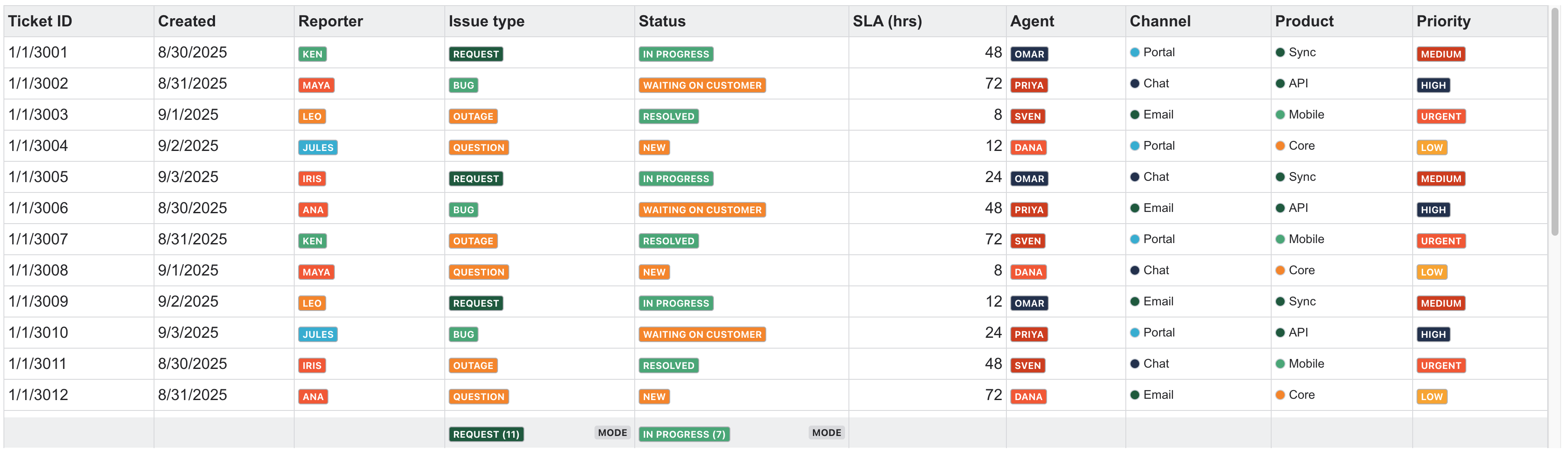Click the SLA (hrs) column header

point(927,21)
